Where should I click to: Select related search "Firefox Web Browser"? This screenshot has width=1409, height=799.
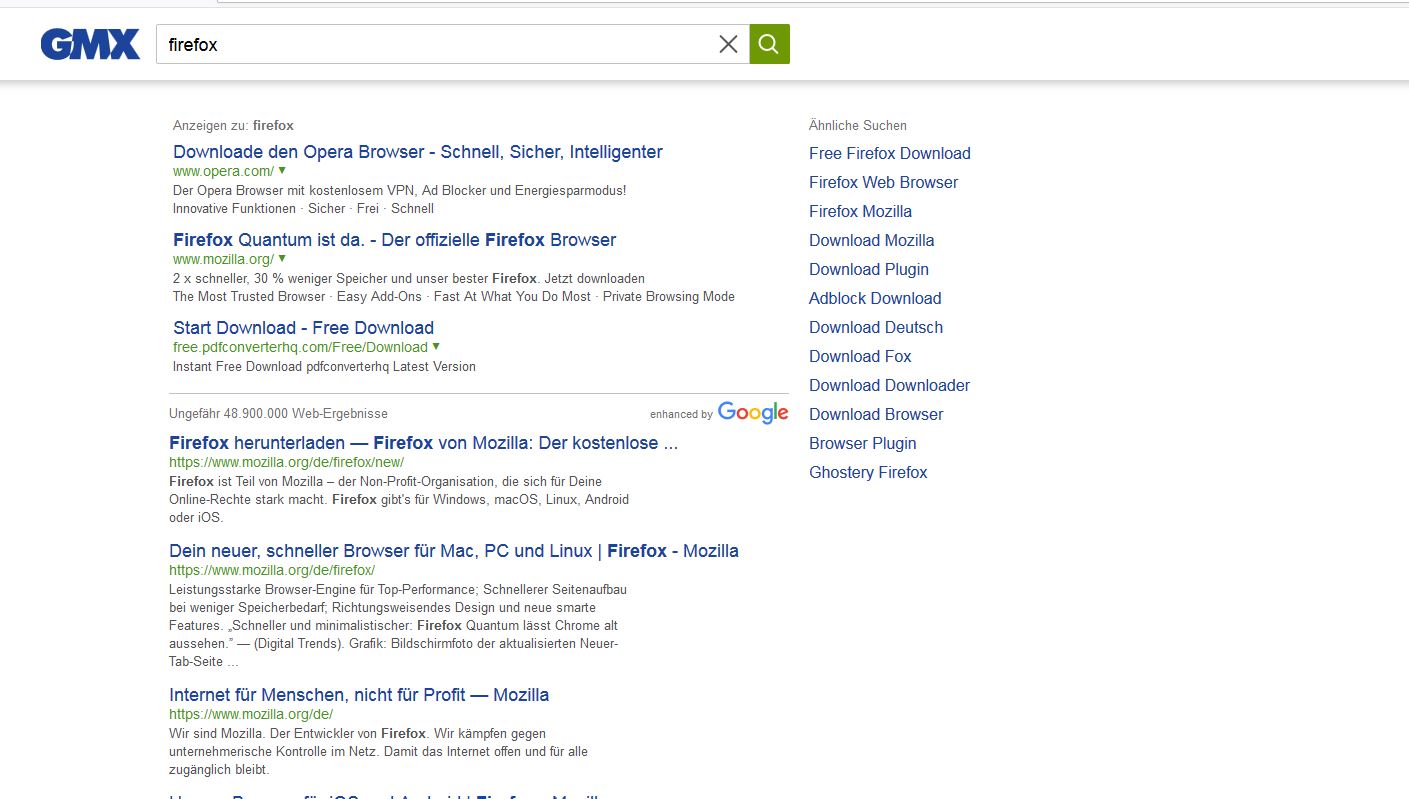[883, 182]
